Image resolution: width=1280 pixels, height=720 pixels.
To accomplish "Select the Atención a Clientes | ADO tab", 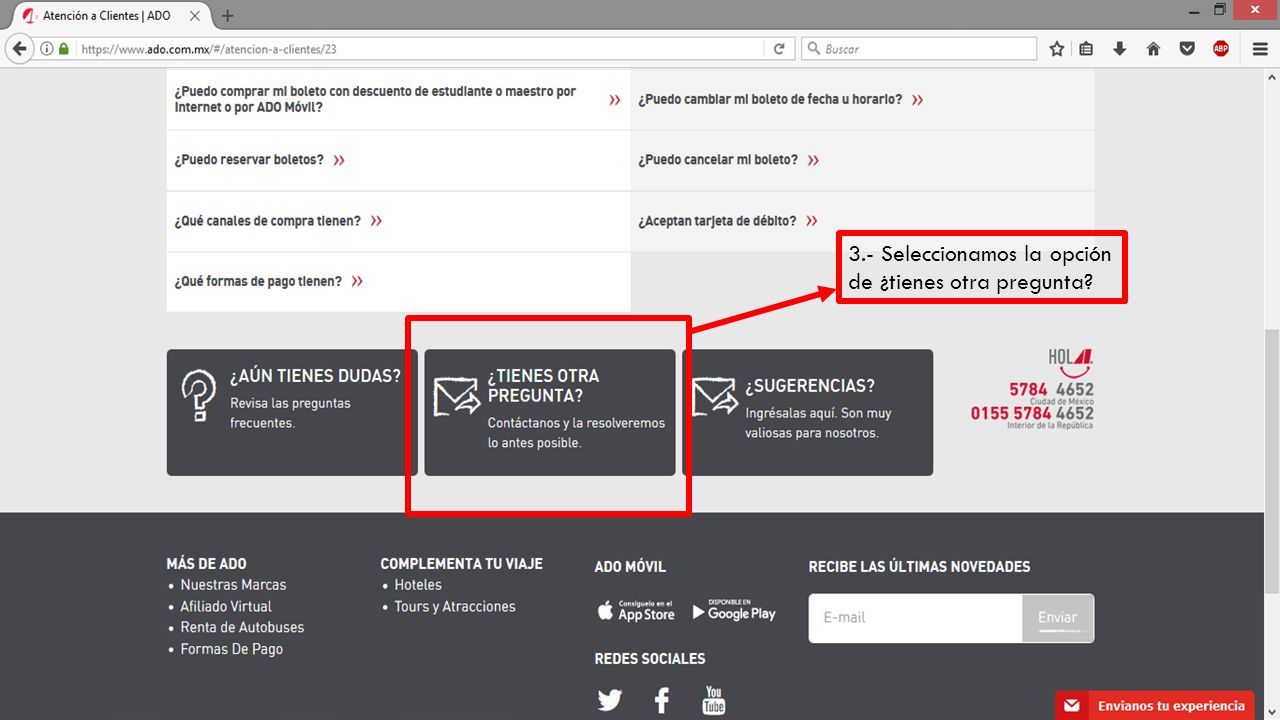I will (x=110, y=15).
